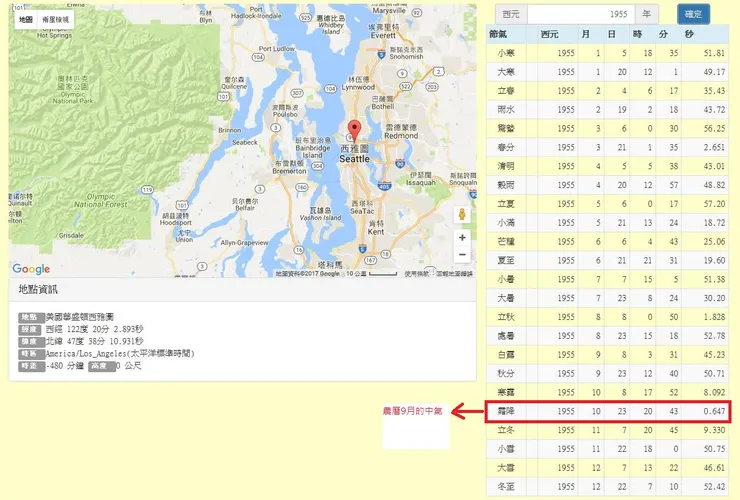Select the 立冬 row in the table
This screenshot has height=500, width=740.
point(607,430)
